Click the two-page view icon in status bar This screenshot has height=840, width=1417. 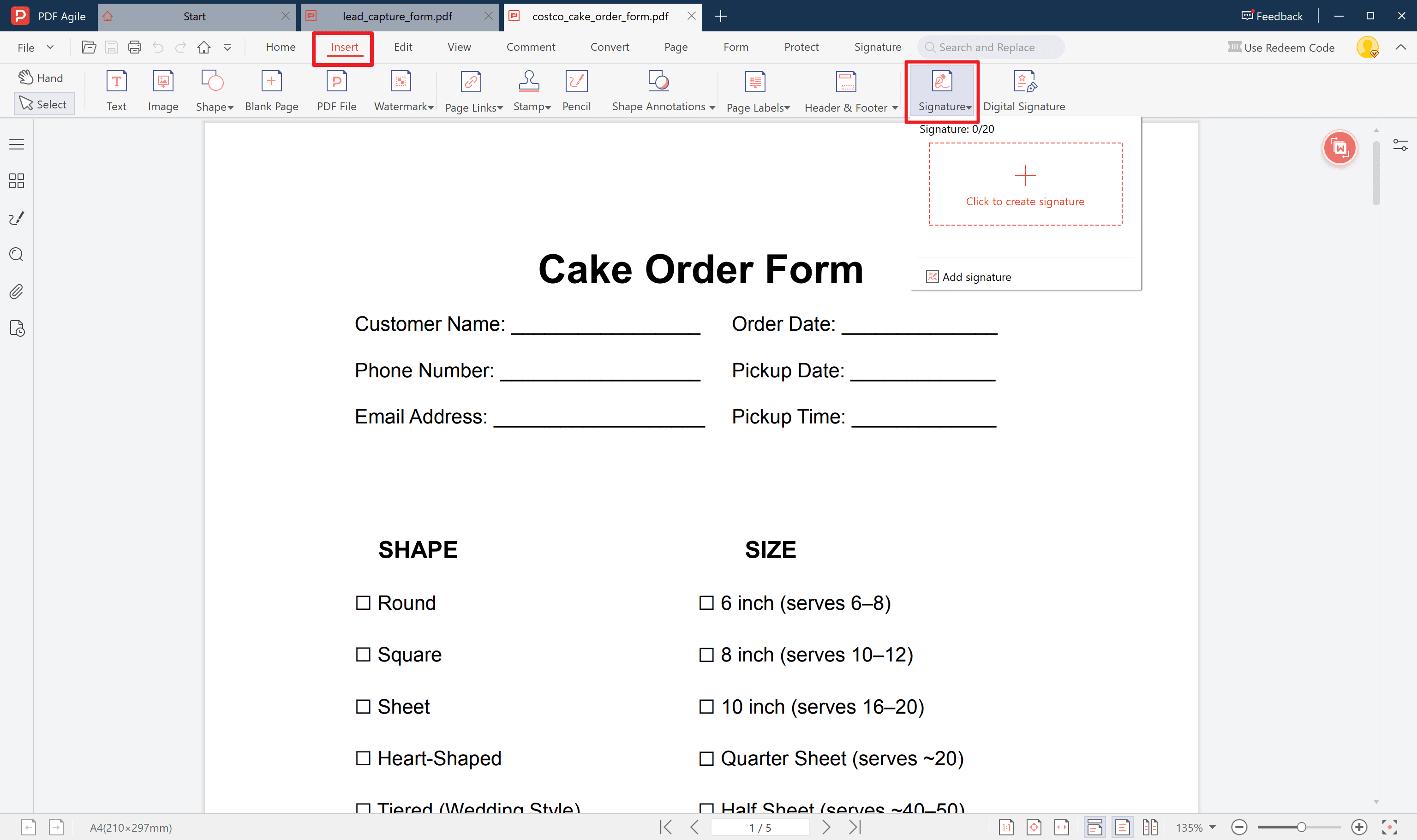1151,827
